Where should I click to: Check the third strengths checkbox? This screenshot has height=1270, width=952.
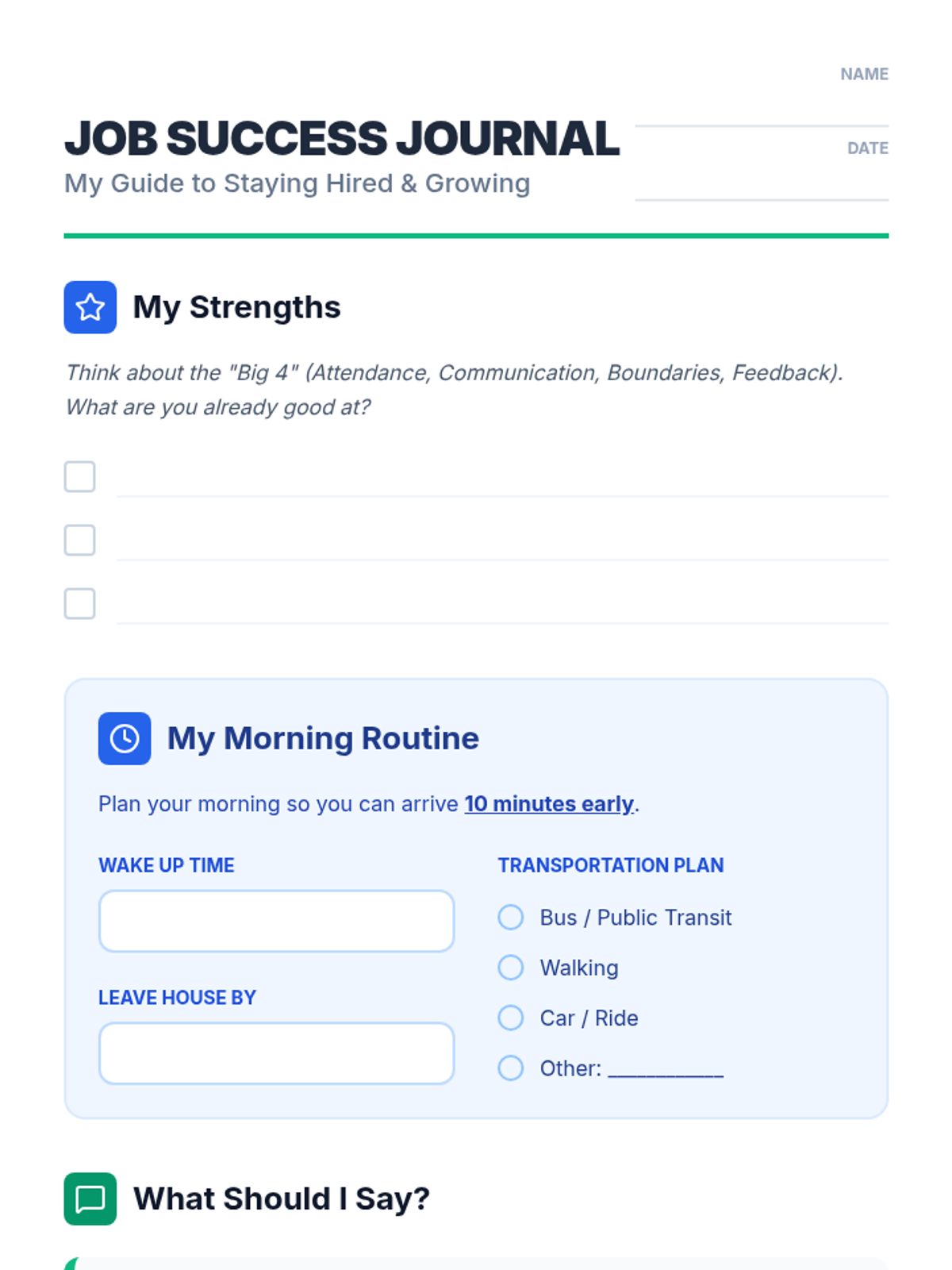80,604
